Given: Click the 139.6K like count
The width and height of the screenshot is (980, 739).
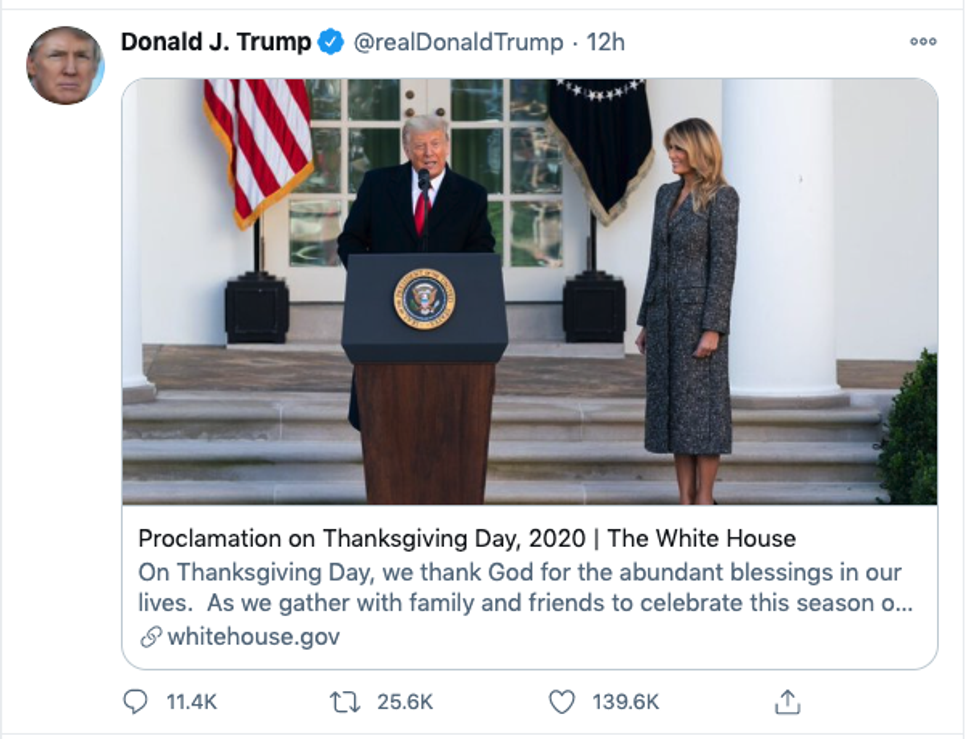Looking at the screenshot, I should pyautogui.click(x=625, y=702).
